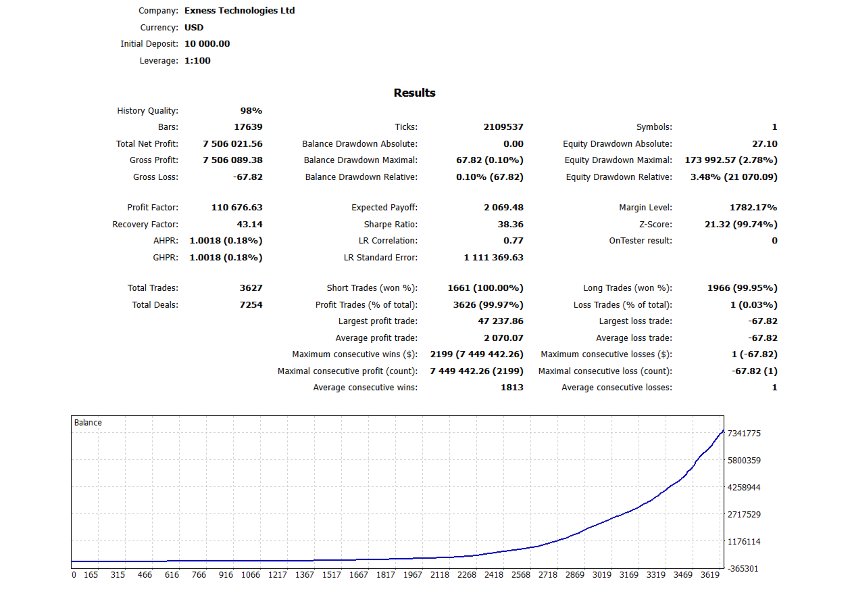Click Maximal consecutive profit value 7 449 442.26 (2199)
Viewport: 852px width, 600px height.
[x=477, y=371]
